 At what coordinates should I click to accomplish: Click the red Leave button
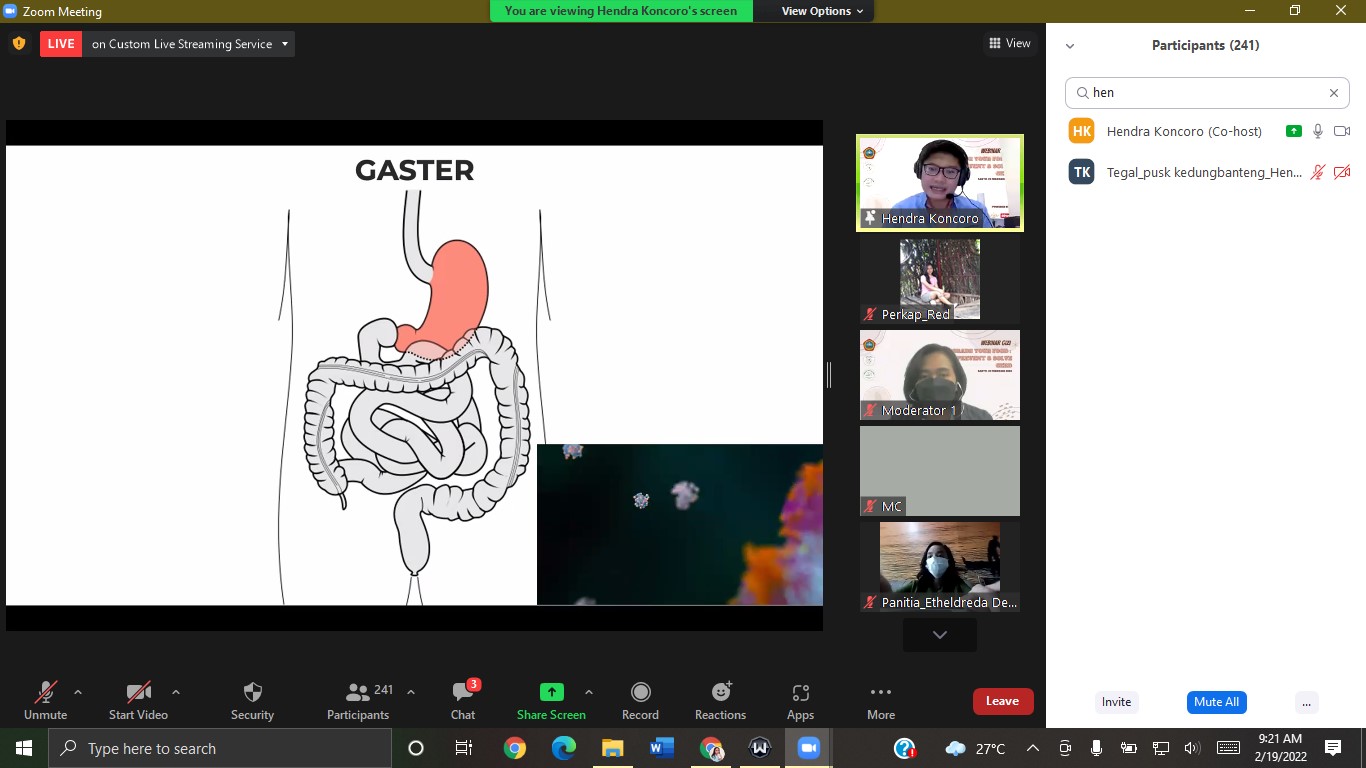tap(1002, 701)
